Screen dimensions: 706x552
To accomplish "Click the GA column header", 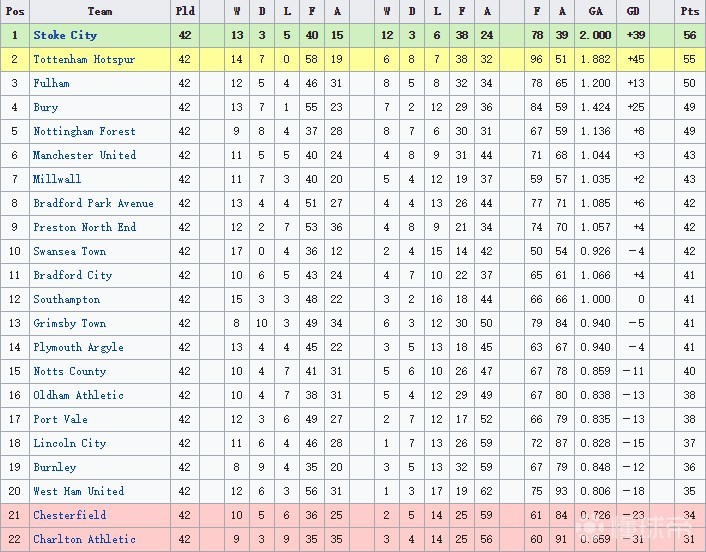I will click(x=596, y=11).
